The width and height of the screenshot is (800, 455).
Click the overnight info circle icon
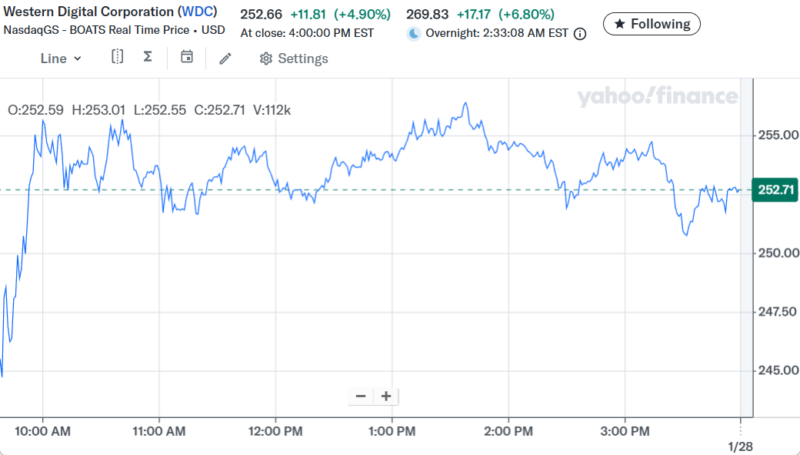click(580, 33)
